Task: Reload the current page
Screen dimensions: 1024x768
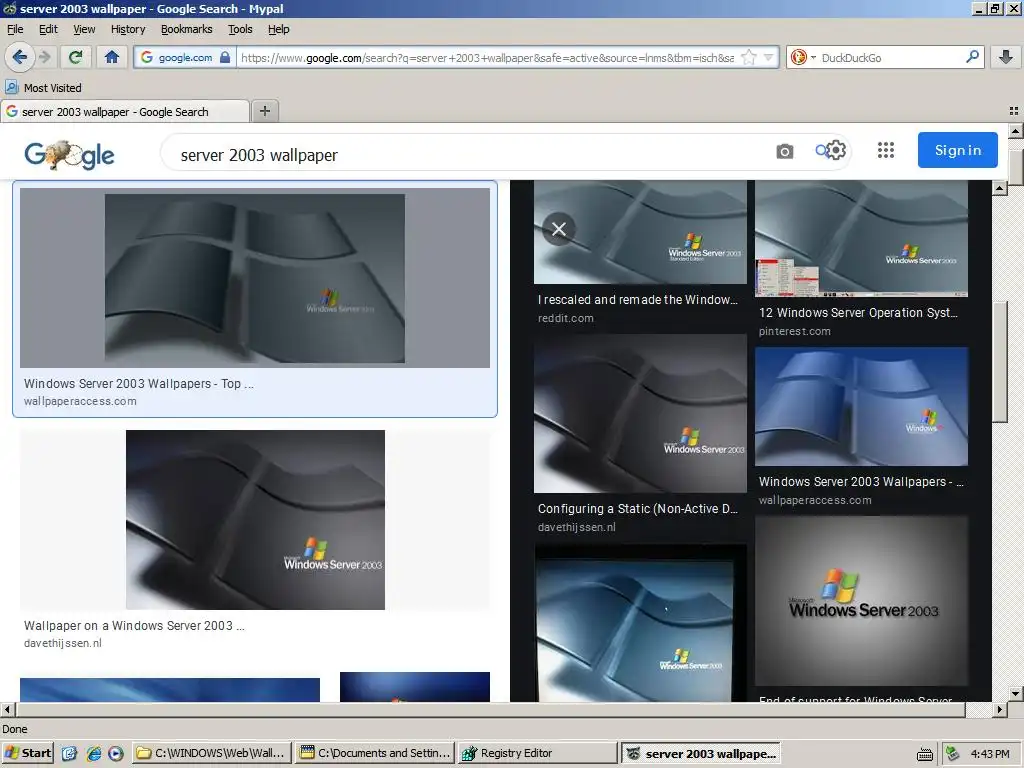Action: click(x=76, y=57)
